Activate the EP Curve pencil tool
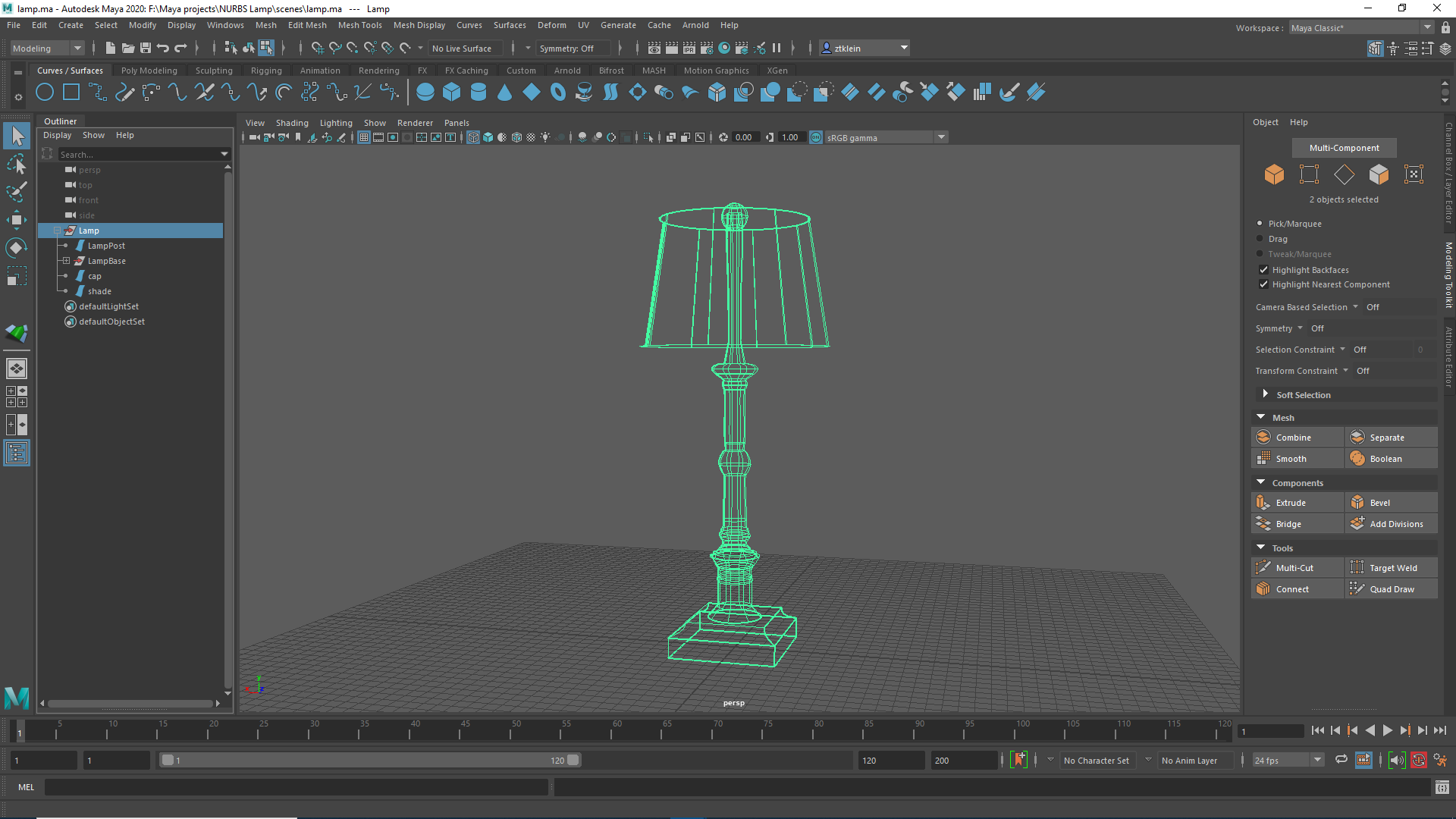The width and height of the screenshot is (1456, 819). point(124,92)
